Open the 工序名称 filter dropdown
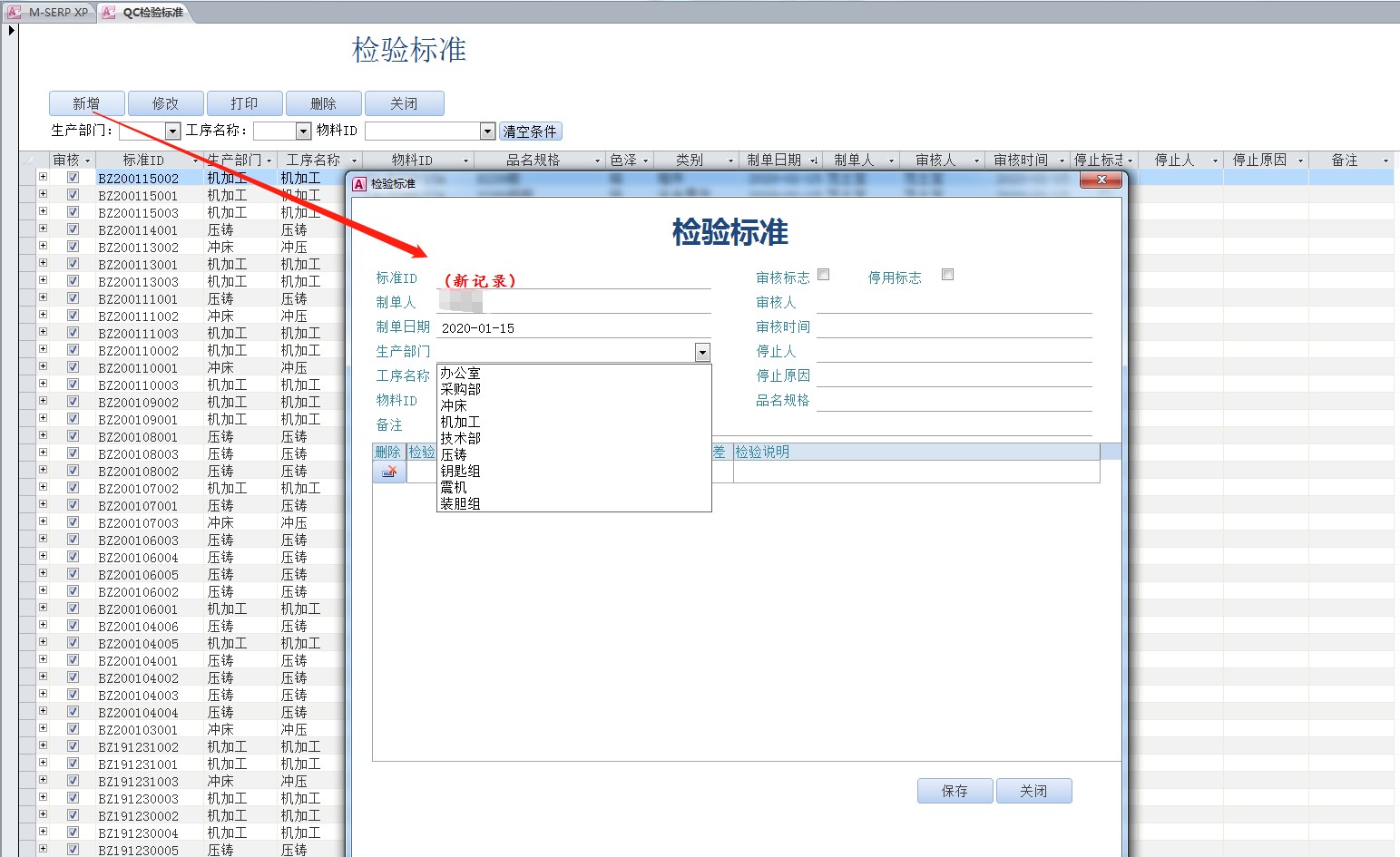This screenshot has width=1400, height=857. pos(304,131)
